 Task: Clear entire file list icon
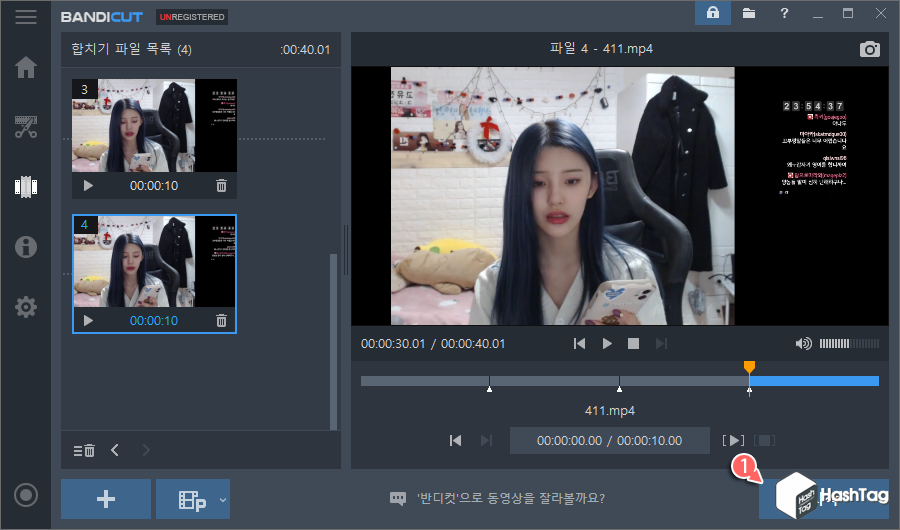tap(84, 450)
